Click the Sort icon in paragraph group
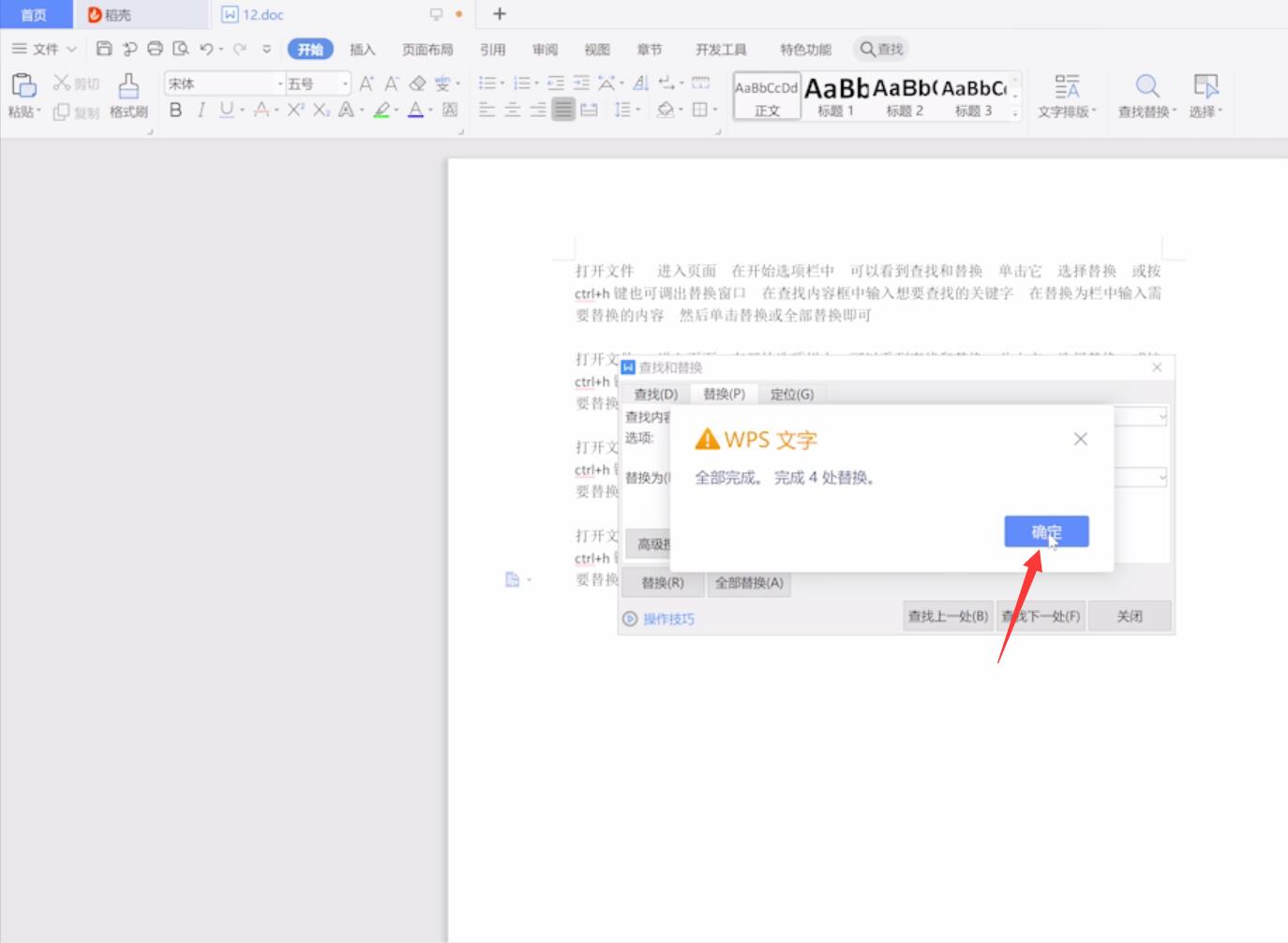The image size is (1288, 943). tap(641, 83)
